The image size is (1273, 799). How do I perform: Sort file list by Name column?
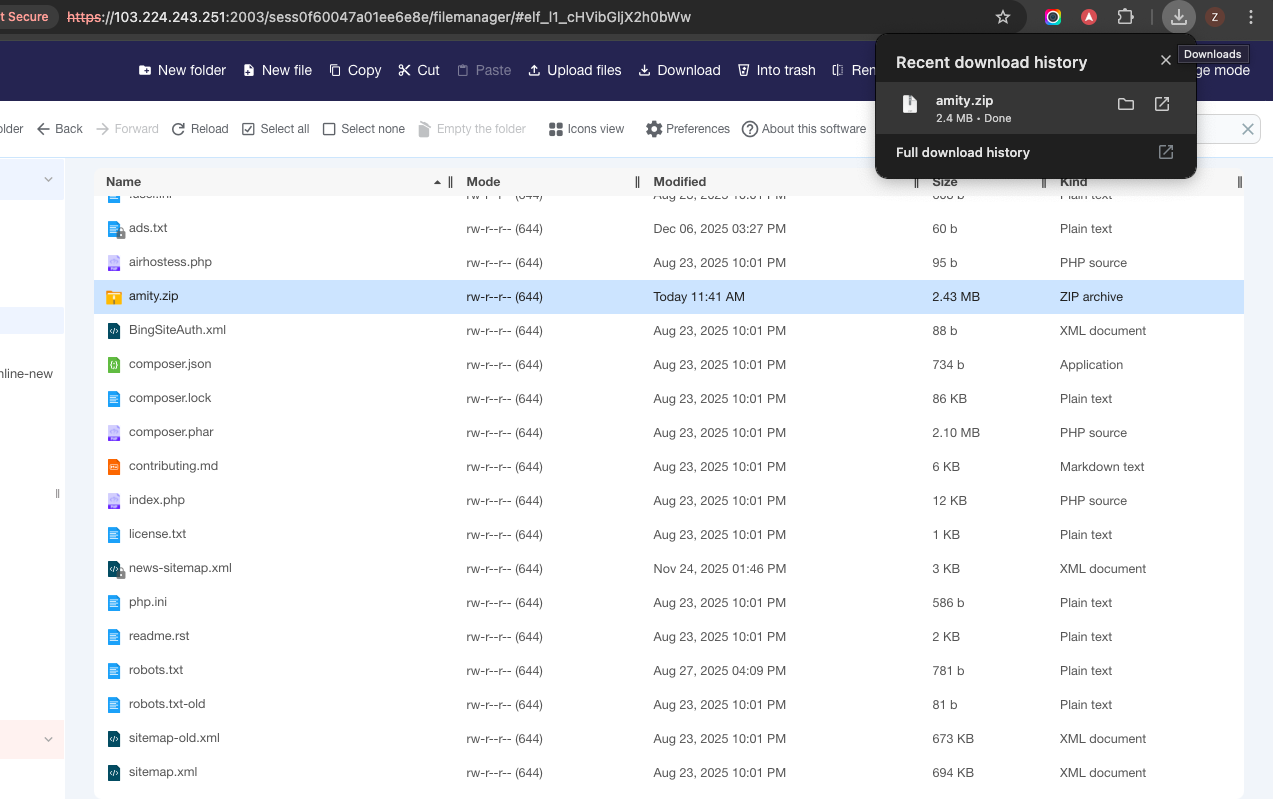tap(124, 182)
